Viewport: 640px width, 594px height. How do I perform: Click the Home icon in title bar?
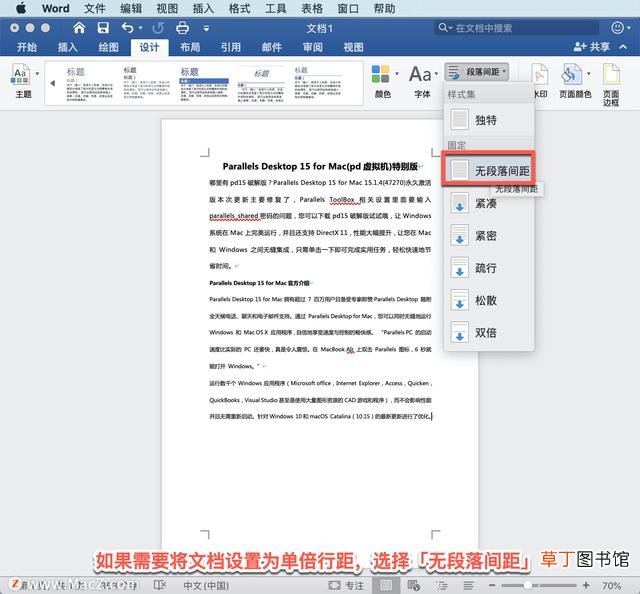coord(79,28)
